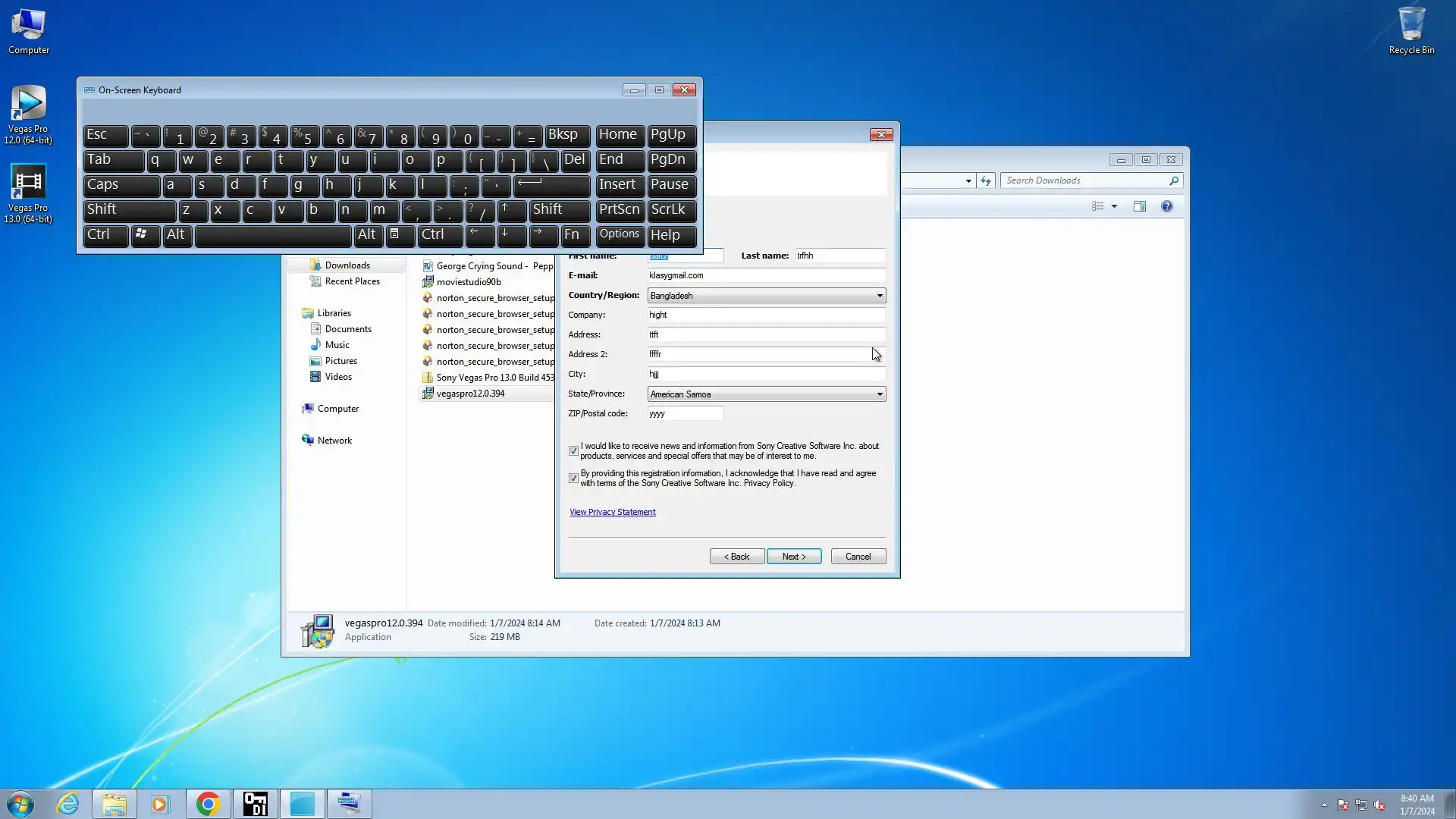Click the Explorer help question-mark icon
Screen dimensions: 1456x819
pyautogui.click(x=1166, y=206)
